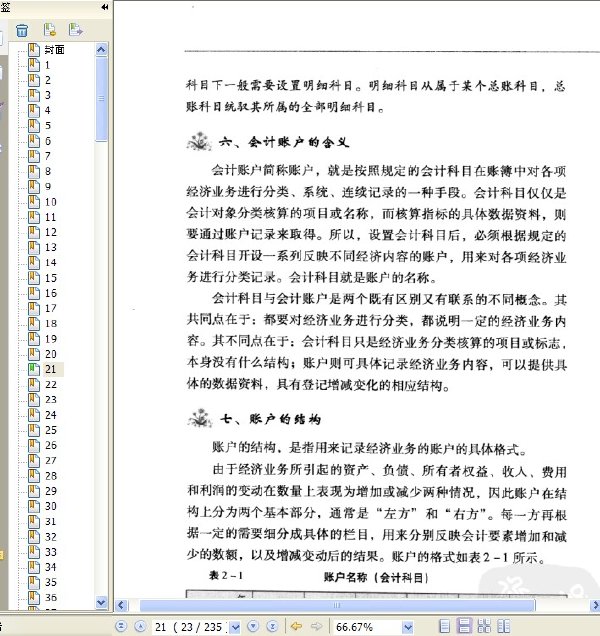
Task: Click the bookmark icon beside 3
Action: pos(34,95)
